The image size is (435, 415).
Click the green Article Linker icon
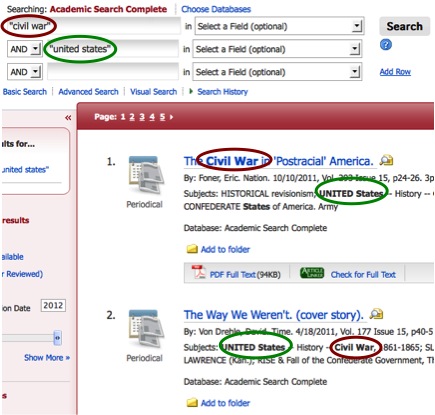[312, 273]
